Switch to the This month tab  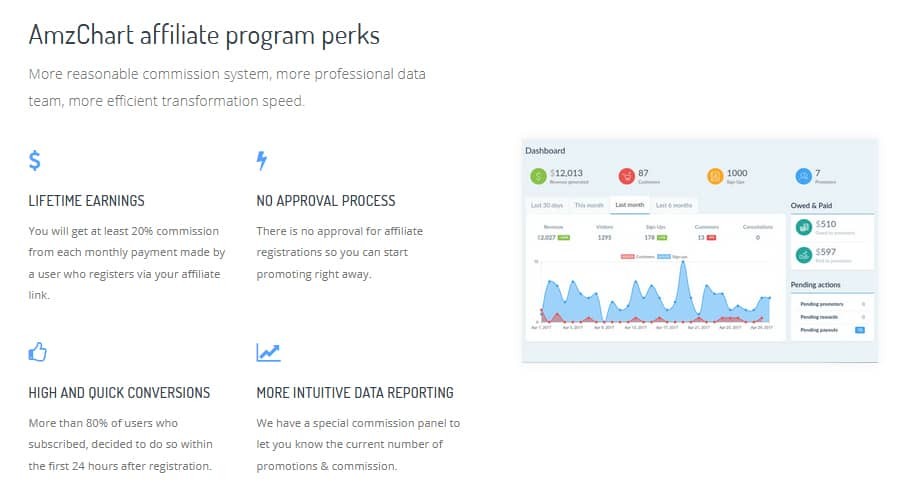pyautogui.click(x=589, y=205)
